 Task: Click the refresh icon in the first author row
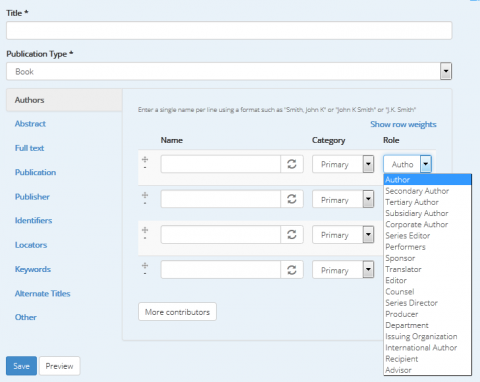coord(292,164)
